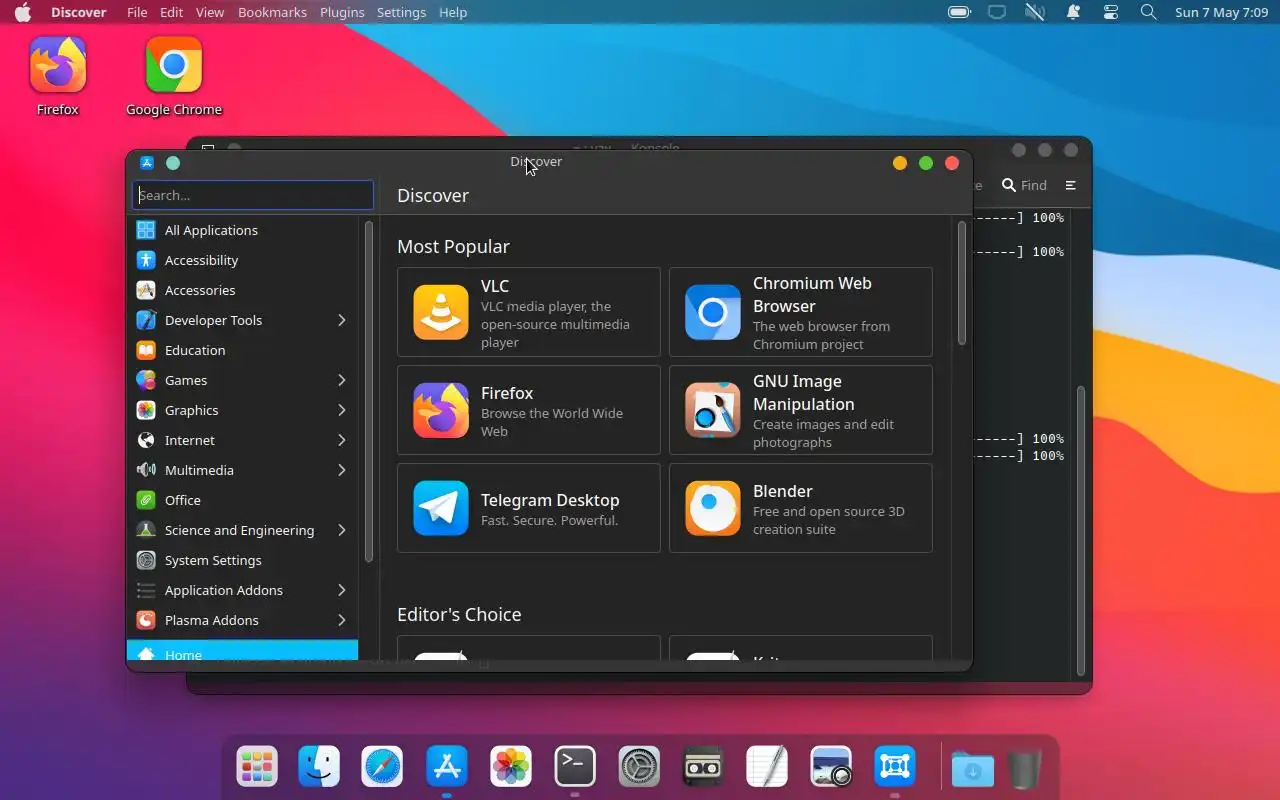1280x800 pixels.
Task: Click the Education category icon
Action: pos(146,350)
